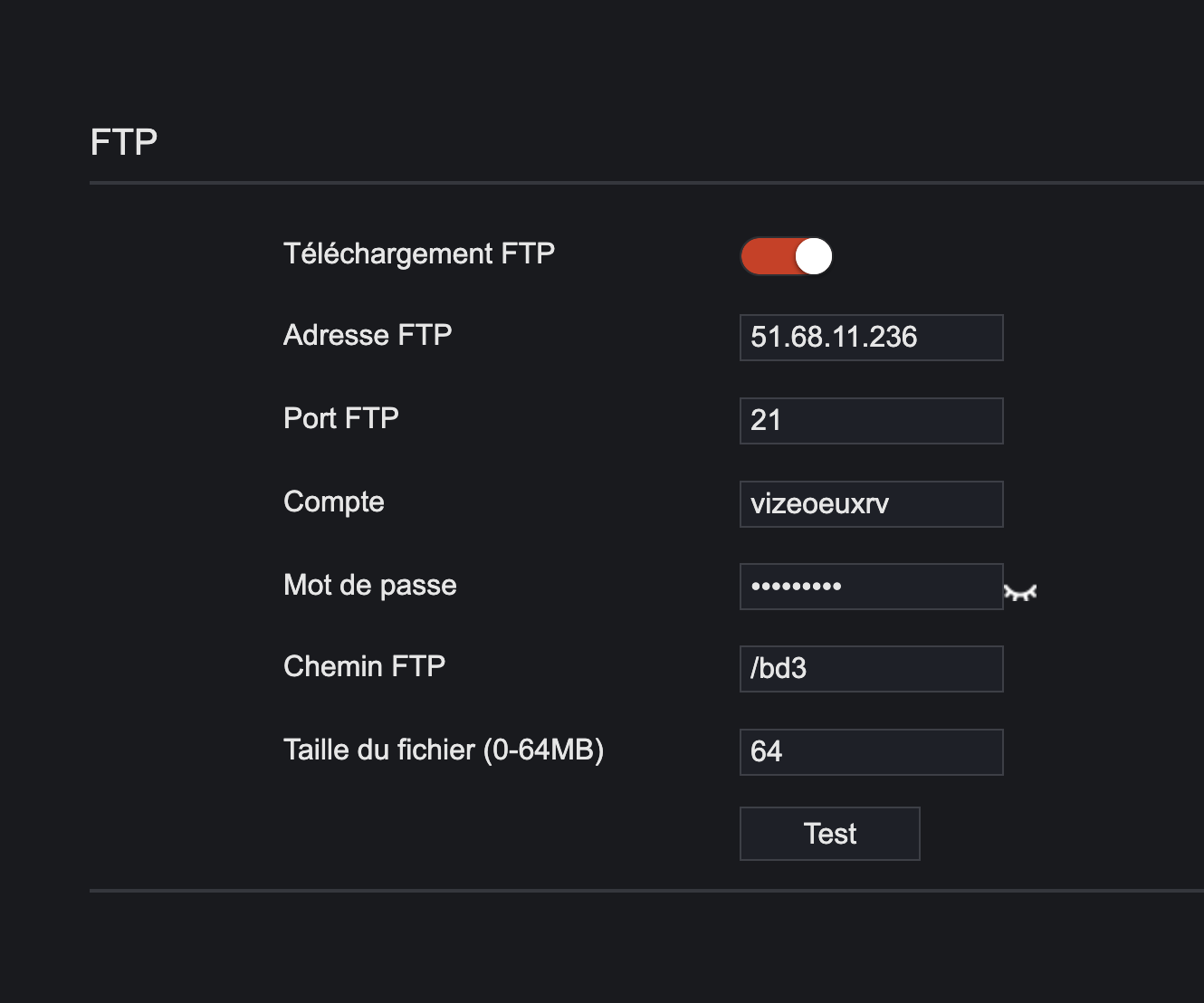Edit the Chemin FTP field showing /bd3
Screen dimensions: 1204x1003
[x=872, y=669]
